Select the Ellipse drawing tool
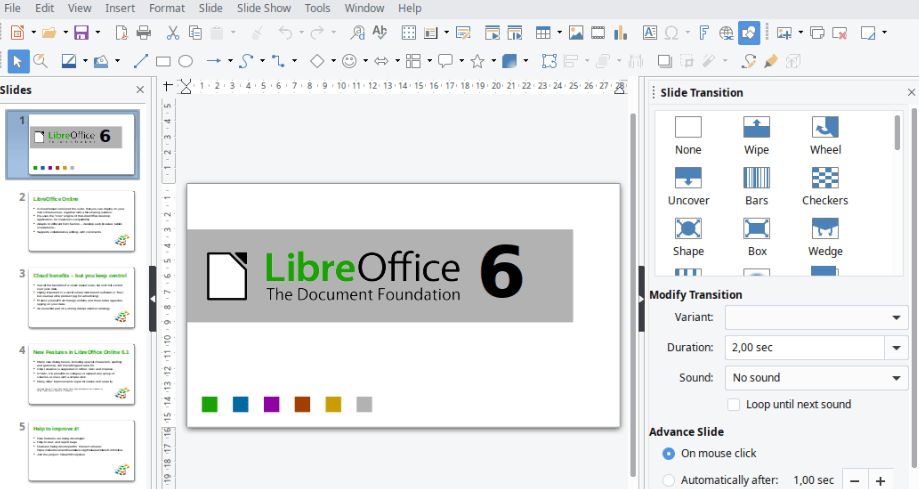This screenshot has height=489, width=919. click(x=185, y=61)
